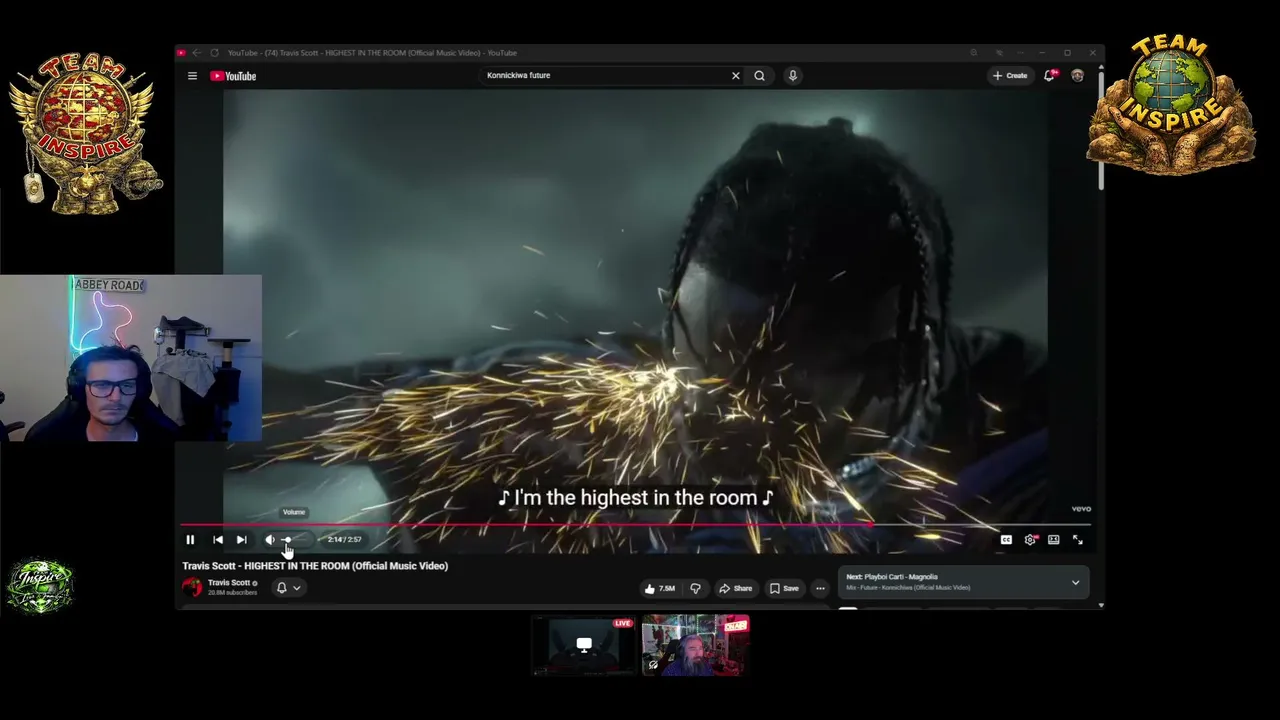This screenshot has height=720, width=1280.
Task: Open the Travis Scott channel name link
Action: pyautogui.click(x=229, y=583)
